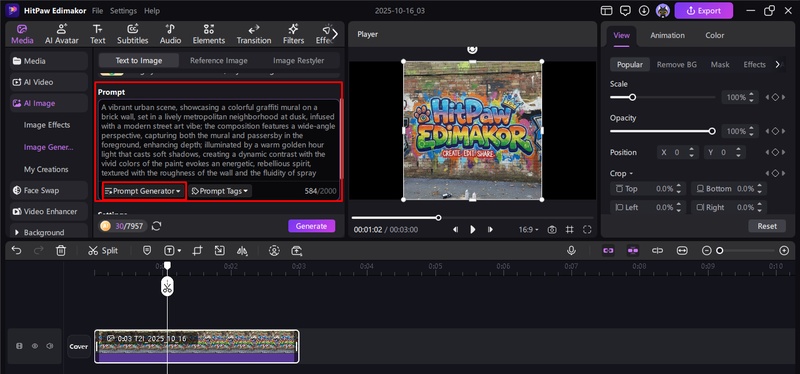Open the Remove BG option
Screen dimensions: 800x374
click(677, 64)
